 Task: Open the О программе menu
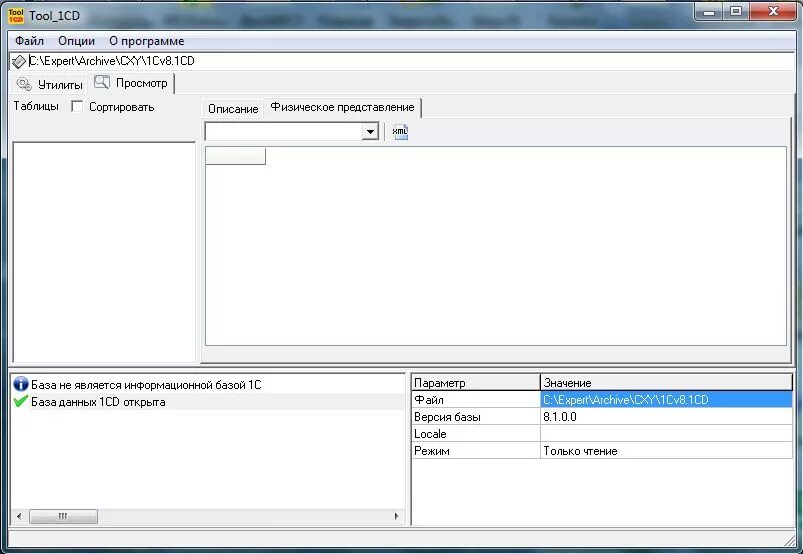click(x=146, y=41)
